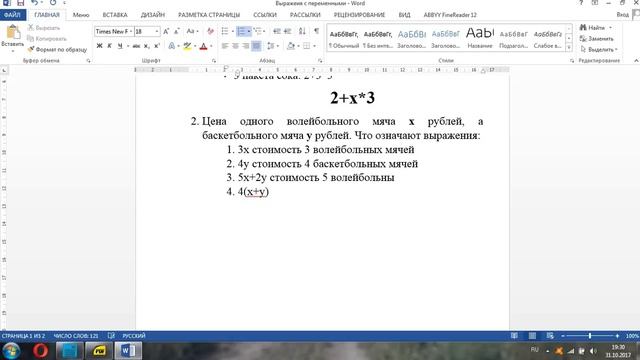Expand the Paste options arrow
The width and height of the screenshot is (640, 360).
point(13,51)
